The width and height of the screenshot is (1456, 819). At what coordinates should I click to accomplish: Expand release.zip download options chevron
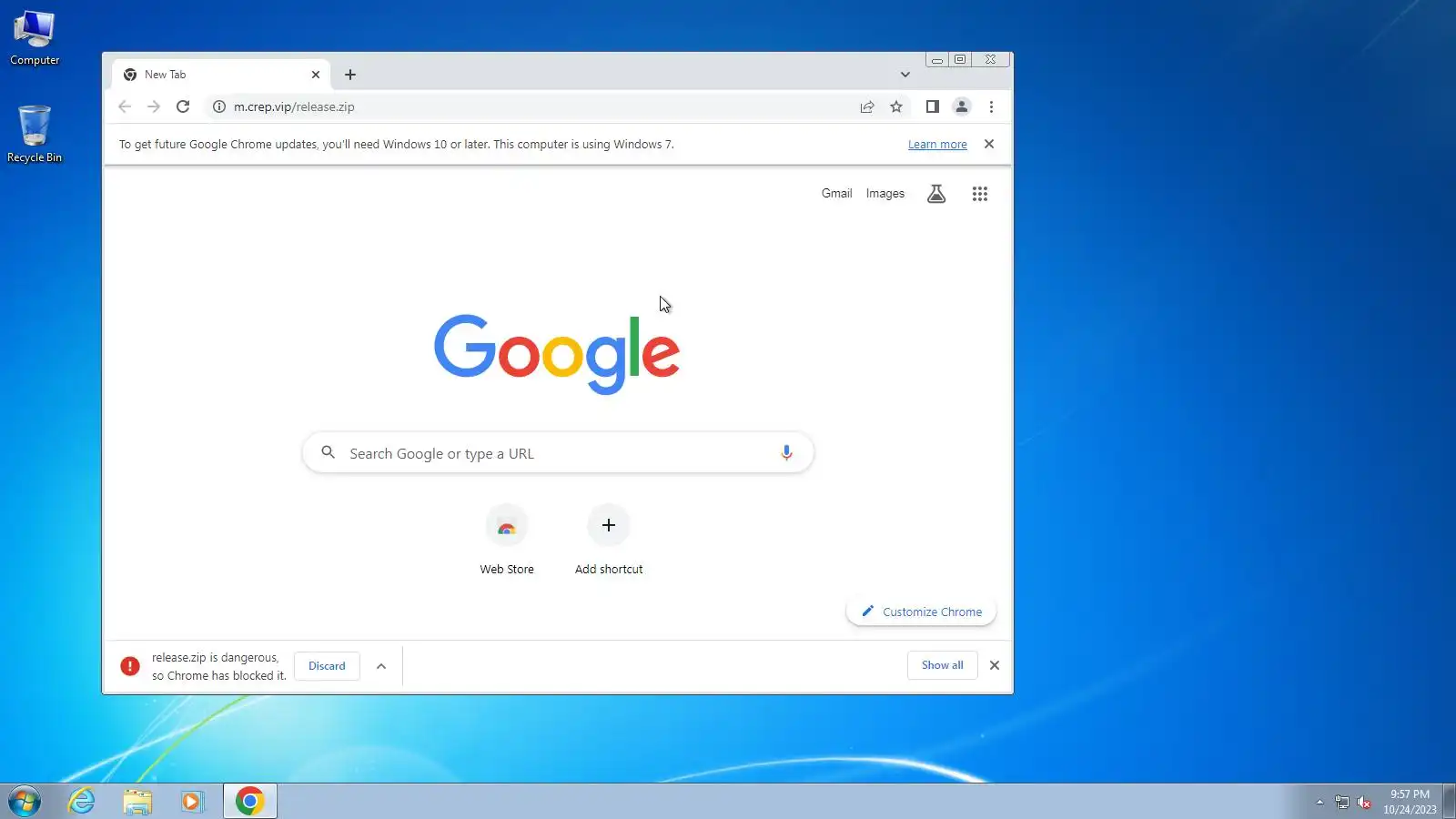pos(381,666)
